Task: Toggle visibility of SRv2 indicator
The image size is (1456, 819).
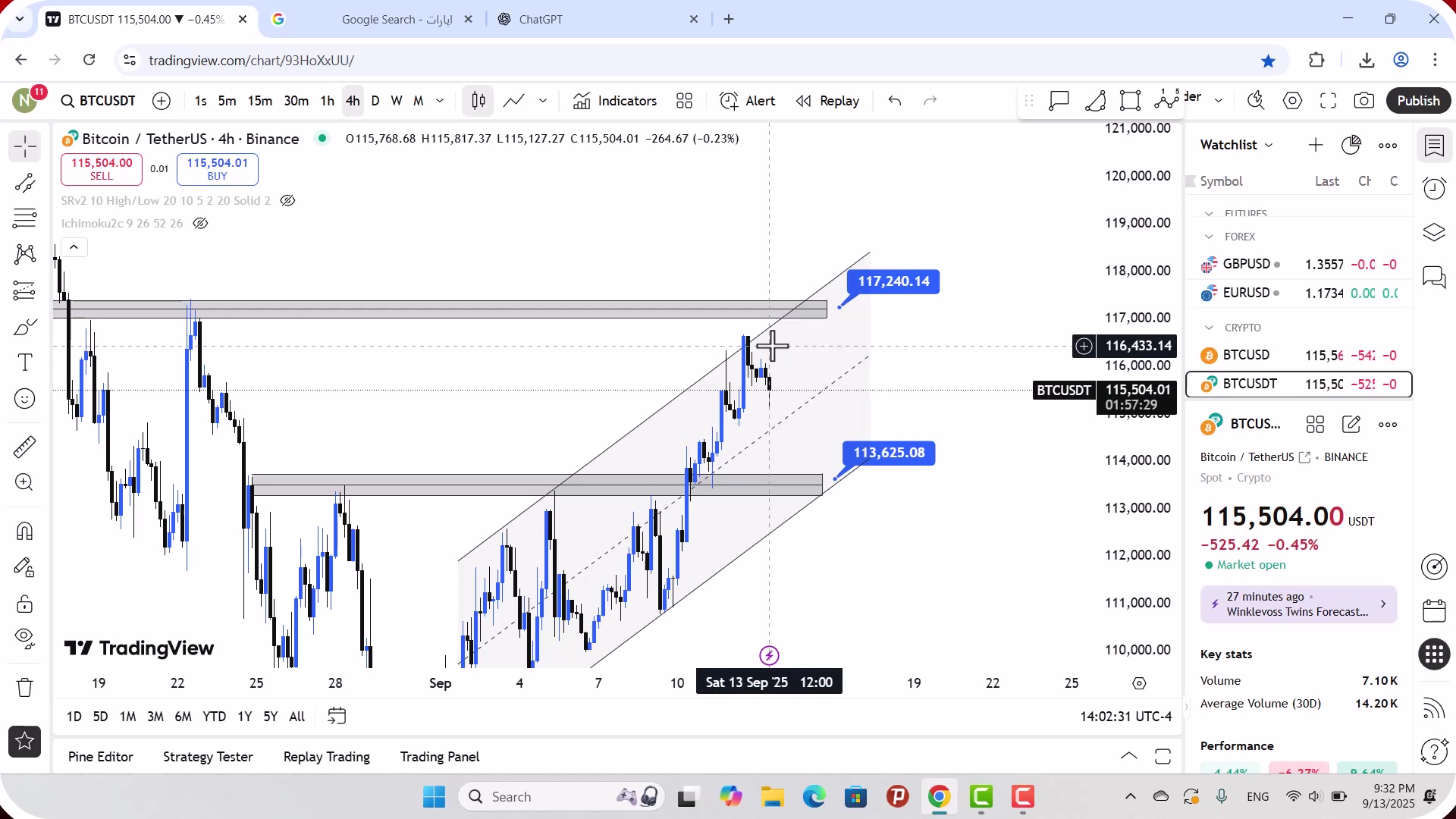Action: pos(287,201)
